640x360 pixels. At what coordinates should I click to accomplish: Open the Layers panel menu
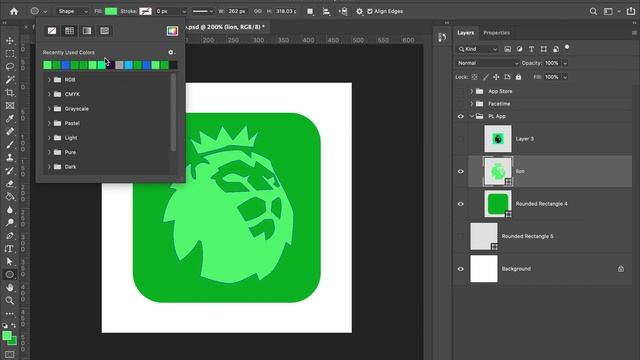[634, 33]
